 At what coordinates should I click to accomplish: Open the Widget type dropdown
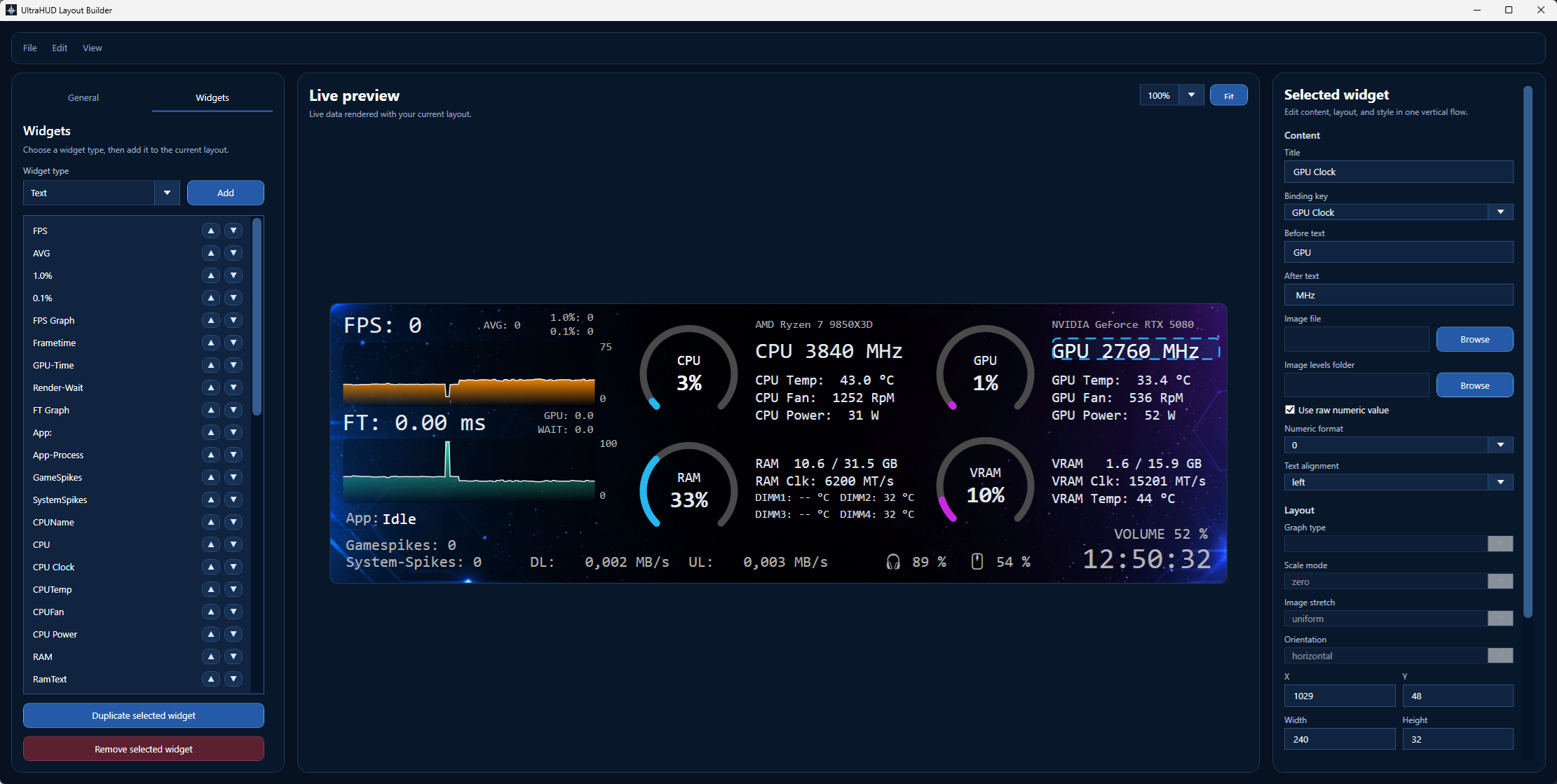coord(167,193)
